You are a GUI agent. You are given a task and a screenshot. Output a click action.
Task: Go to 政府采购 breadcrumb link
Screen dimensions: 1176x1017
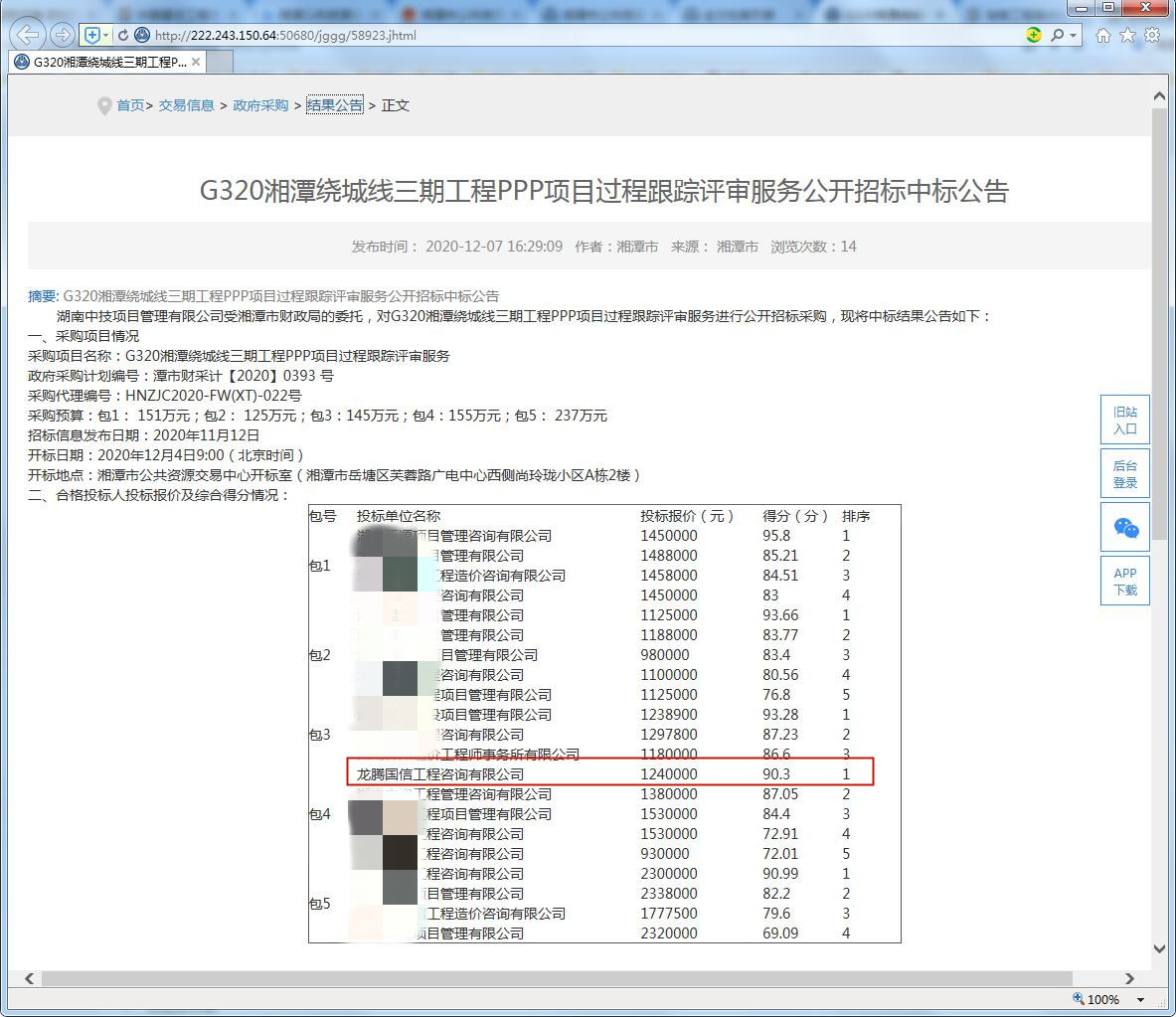pyautogui.click(x=260, y=105)
